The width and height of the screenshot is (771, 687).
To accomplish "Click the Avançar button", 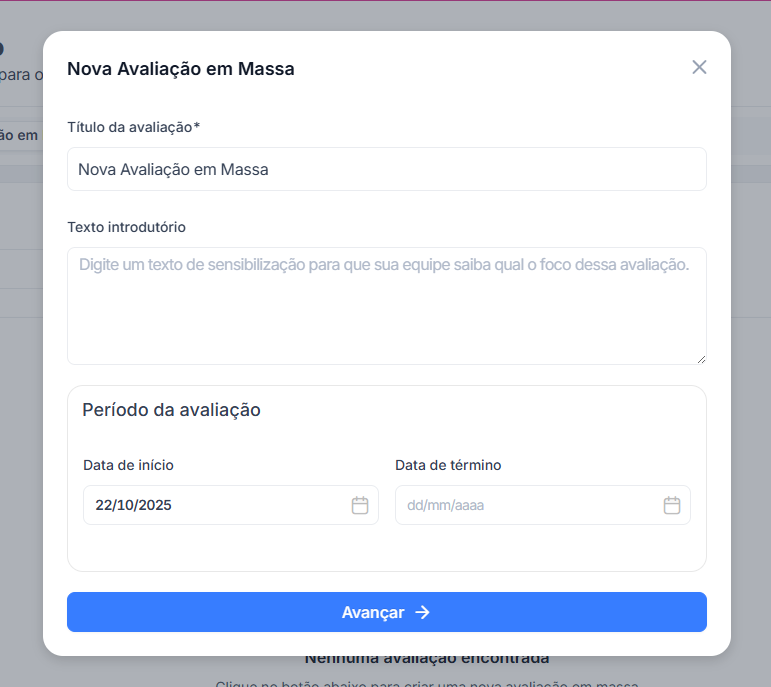I will (386, 612).
